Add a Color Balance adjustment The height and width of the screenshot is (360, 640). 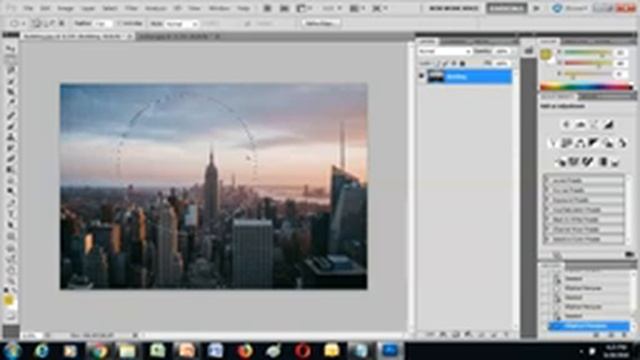point(580,143)
